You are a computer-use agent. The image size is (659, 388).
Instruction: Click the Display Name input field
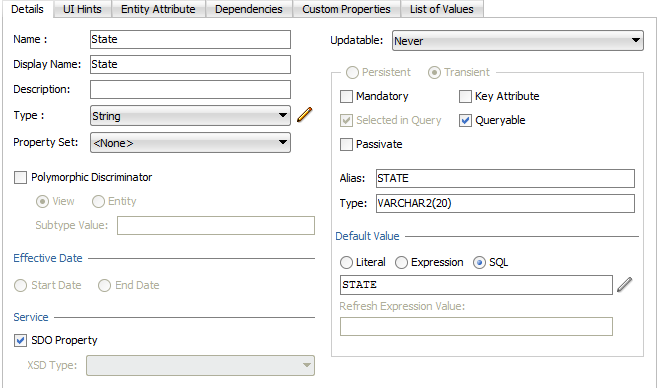pyautogui.click(x=190, y=64)
